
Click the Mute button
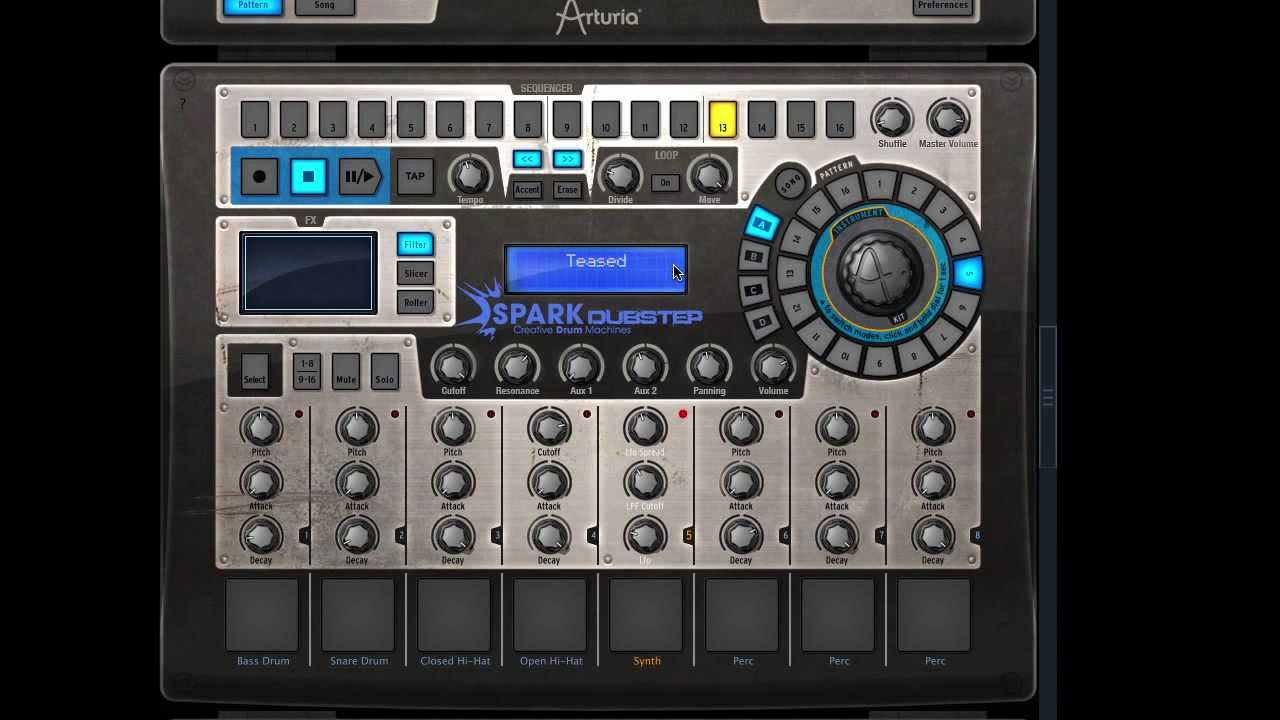[346, 371]
